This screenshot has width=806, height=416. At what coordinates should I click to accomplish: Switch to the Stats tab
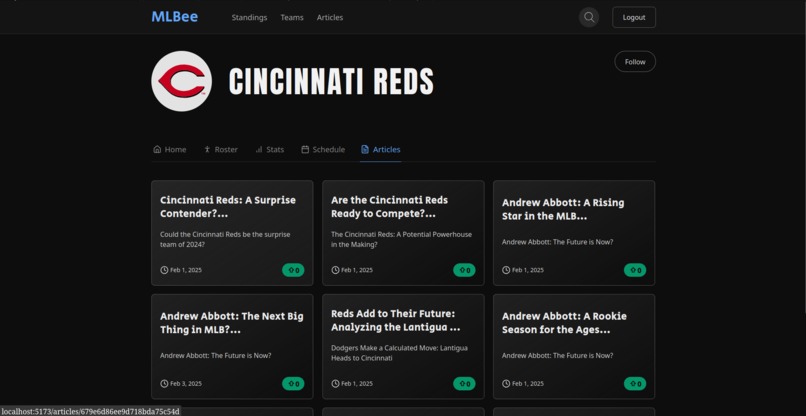coord(269,150)
